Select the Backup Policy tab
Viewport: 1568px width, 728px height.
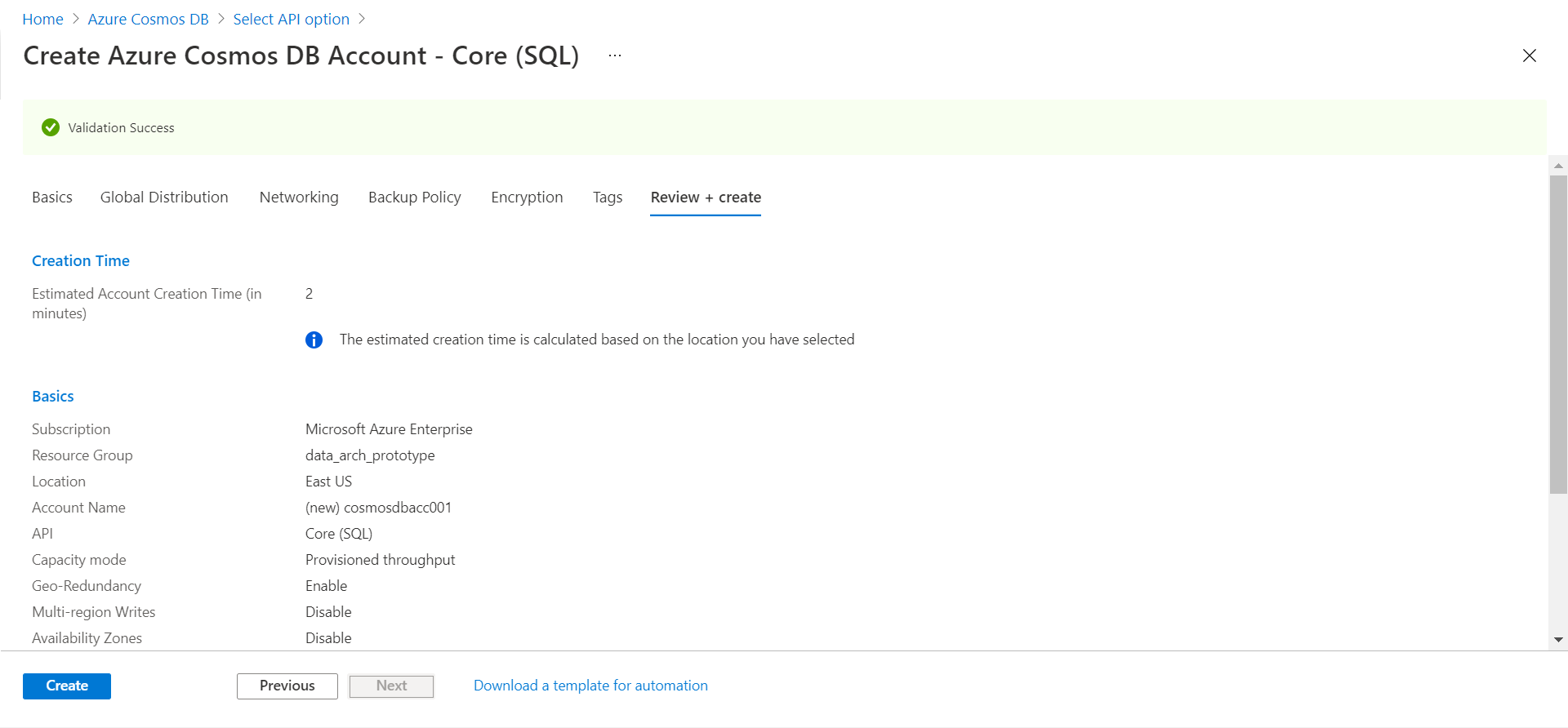coord(414,198)
